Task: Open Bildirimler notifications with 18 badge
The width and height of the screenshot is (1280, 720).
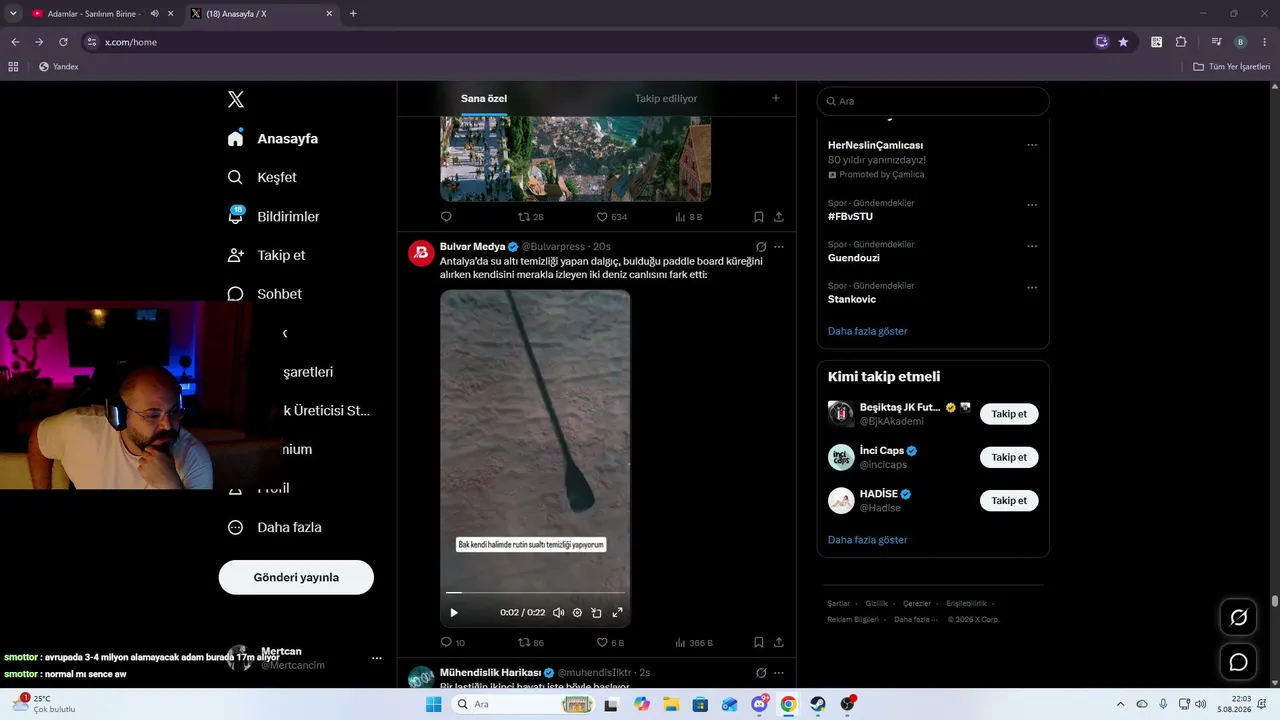Action: 274,216
